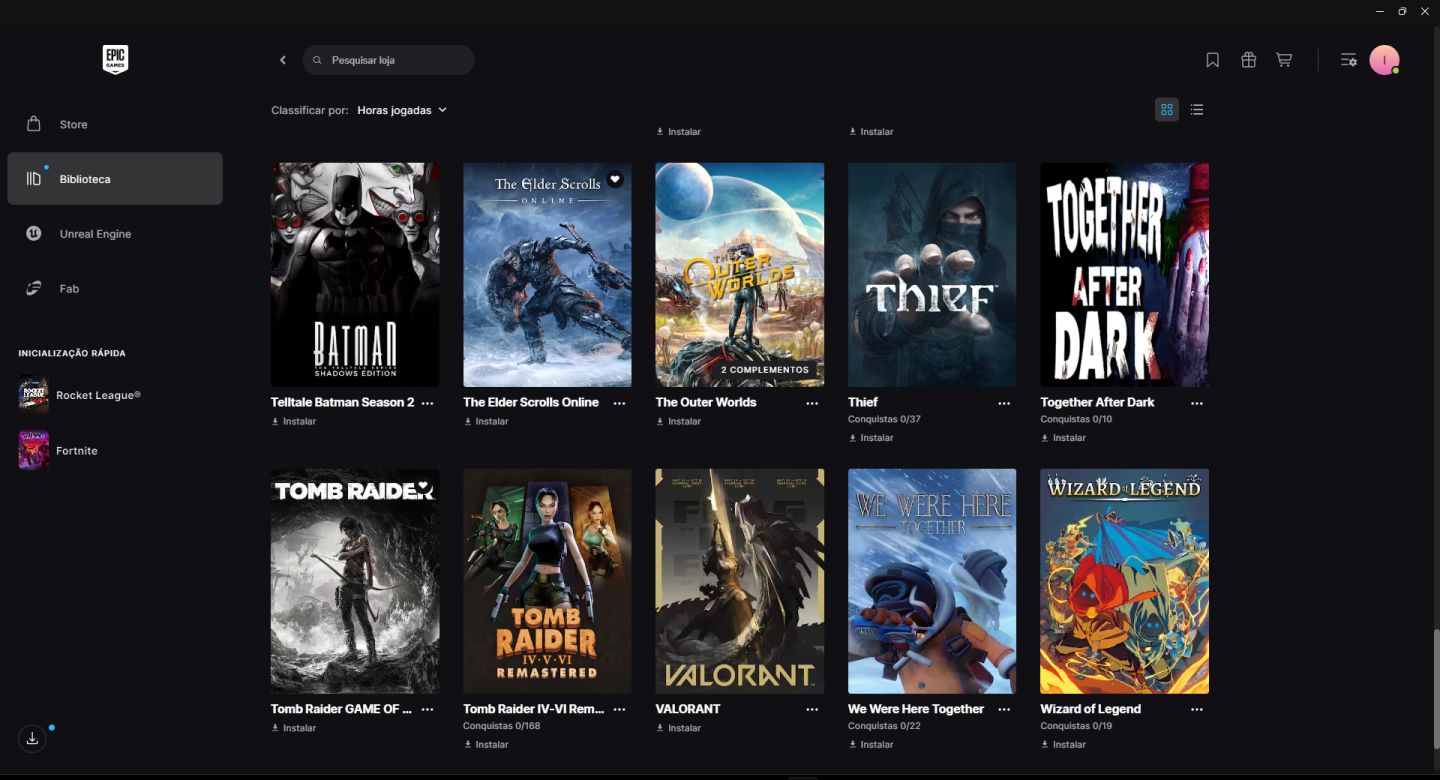Image resolution: width=1440 pixels, height=780 pixels.
Task: Open the downloads icon in sidebar
Action: click(32, 738)
